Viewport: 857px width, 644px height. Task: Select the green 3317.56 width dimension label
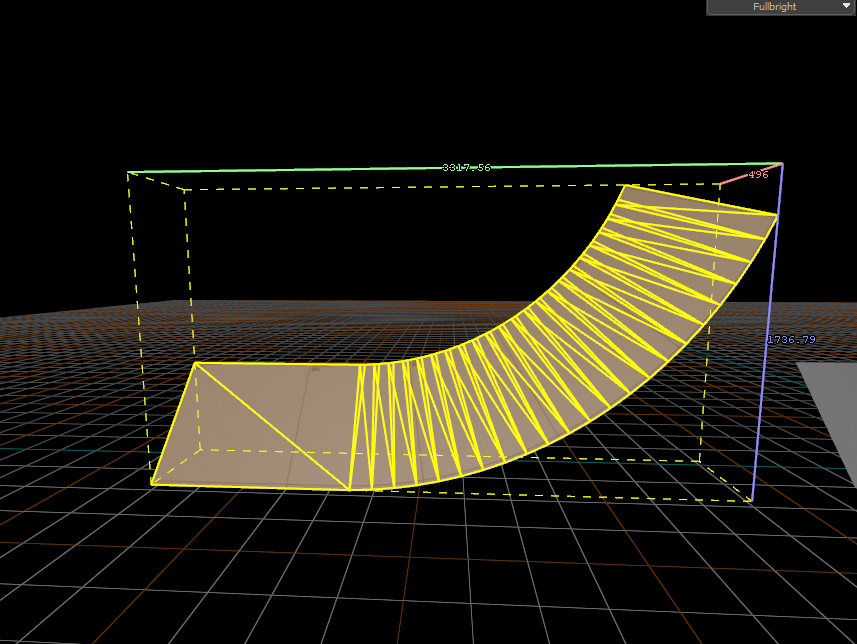(x=466, y=167)
